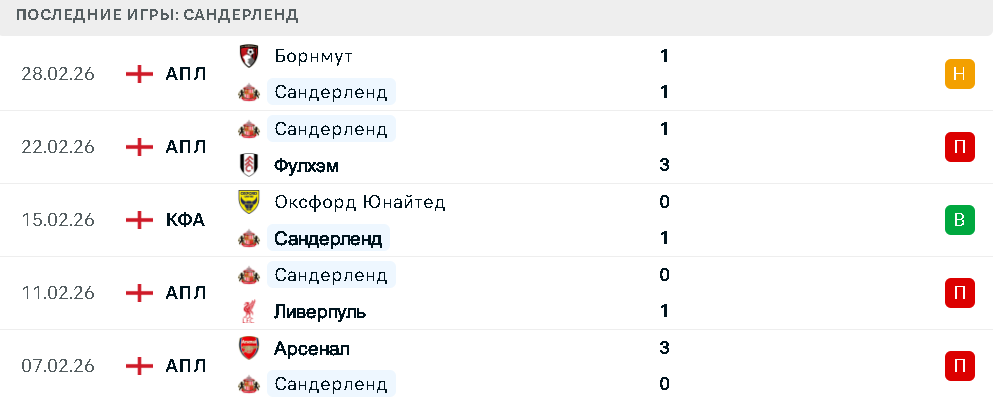Click the Последние игры: Сандерленд header

tap(158, 16)
